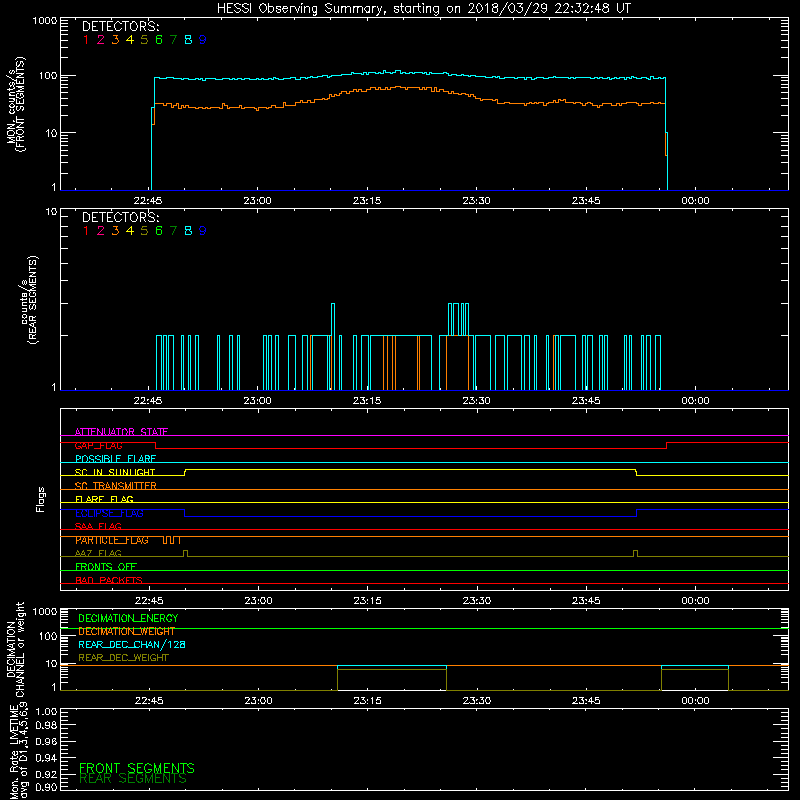The width and height of the screenshot is (800, 800).
Task: Click the 1000 tick on the front segments axis
Action: click(45, 21)
